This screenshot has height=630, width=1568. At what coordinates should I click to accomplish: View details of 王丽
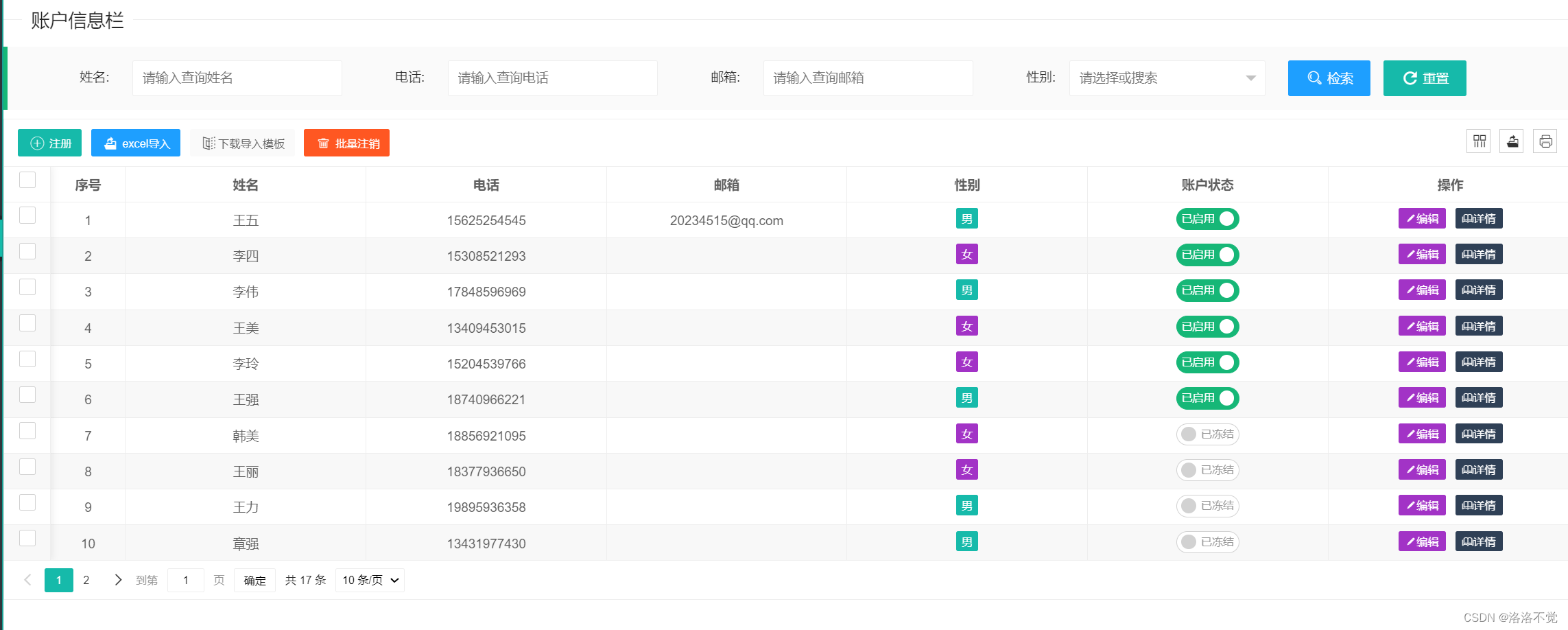1479,470
